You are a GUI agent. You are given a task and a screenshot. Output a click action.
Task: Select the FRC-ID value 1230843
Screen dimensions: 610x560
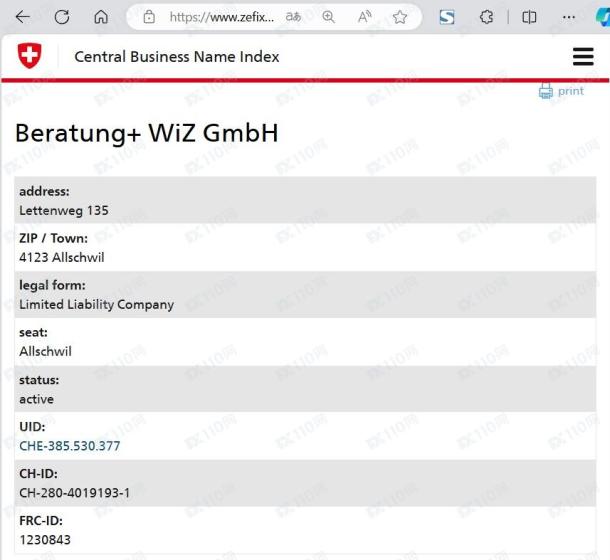(45, 540)
